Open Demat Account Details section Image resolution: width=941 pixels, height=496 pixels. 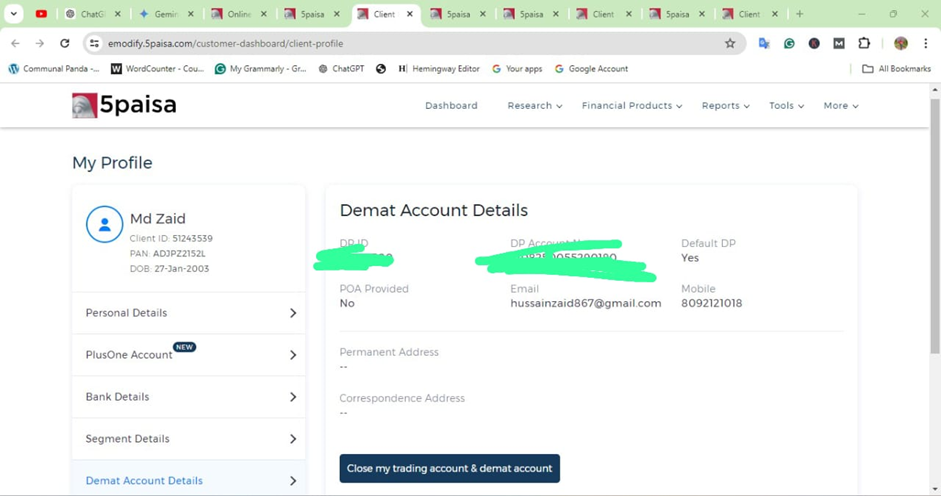tap(188, 479)
